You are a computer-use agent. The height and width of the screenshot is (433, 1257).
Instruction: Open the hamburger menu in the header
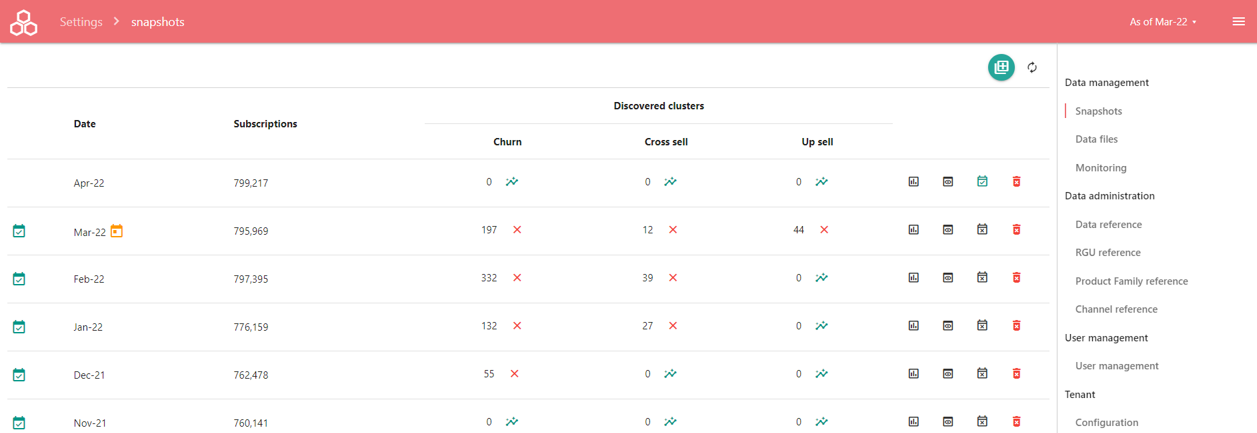(x=1239, y=22)
